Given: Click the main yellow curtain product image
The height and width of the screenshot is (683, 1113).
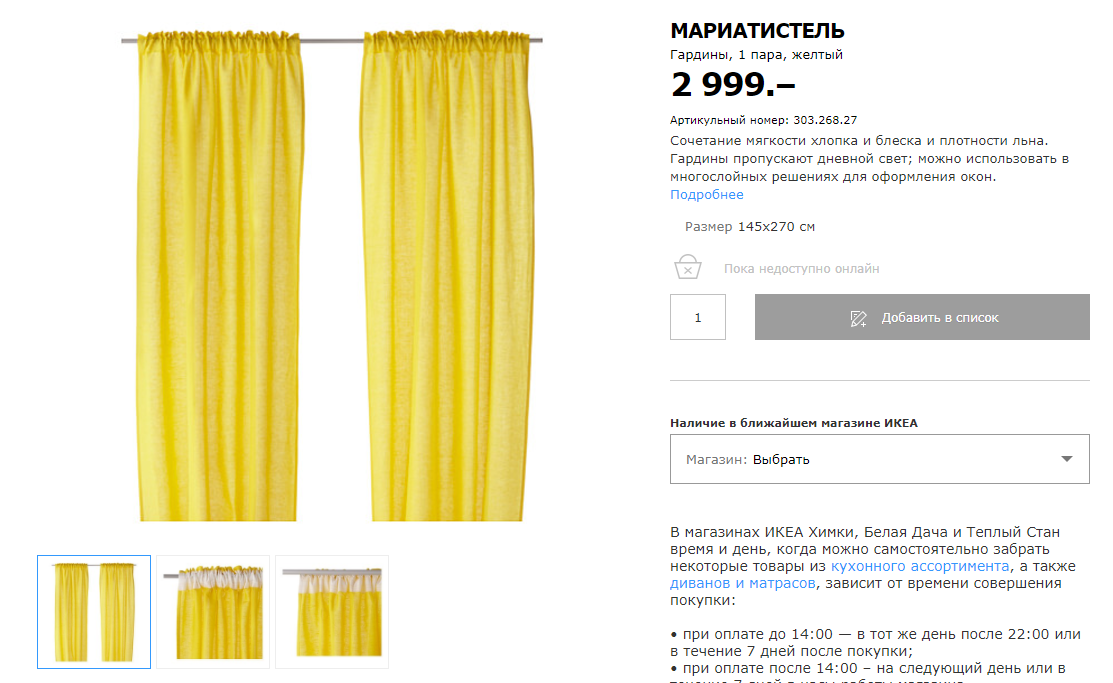Looking at the screenshot, I should pos(332,275).
